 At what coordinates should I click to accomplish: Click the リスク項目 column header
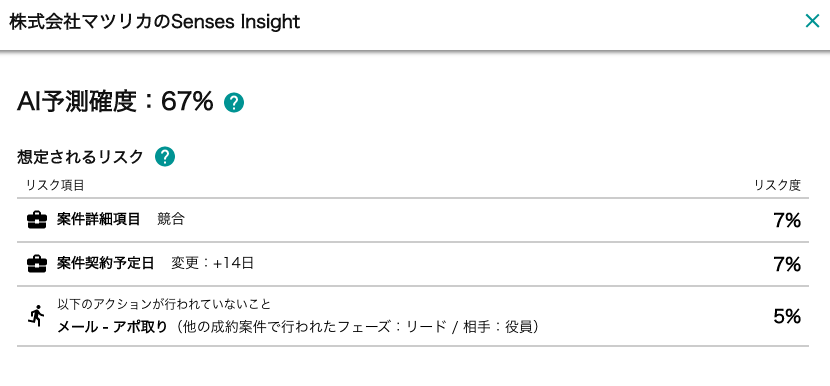55,185
